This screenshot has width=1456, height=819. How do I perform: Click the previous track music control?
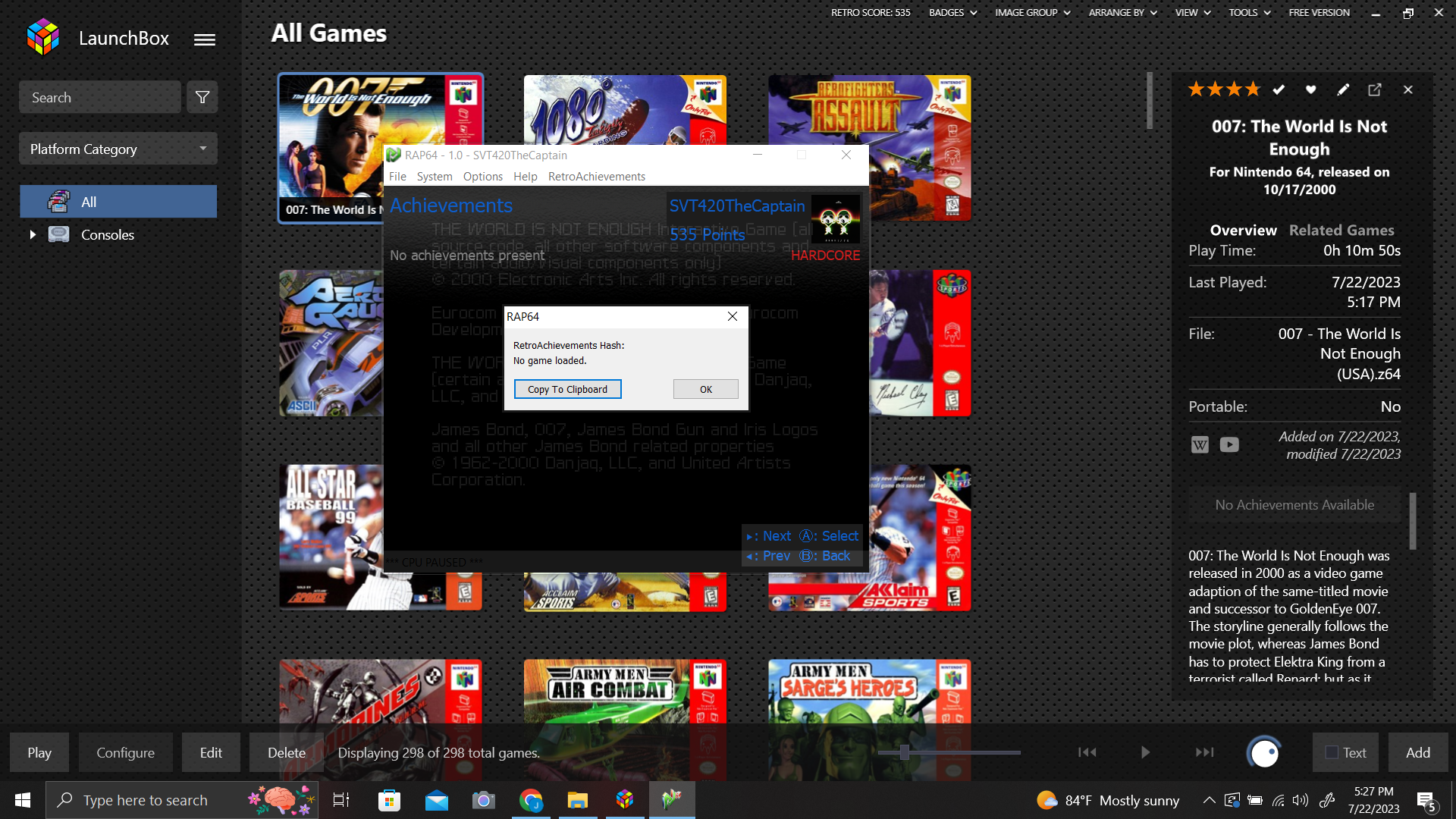(x=1087, y=752)
